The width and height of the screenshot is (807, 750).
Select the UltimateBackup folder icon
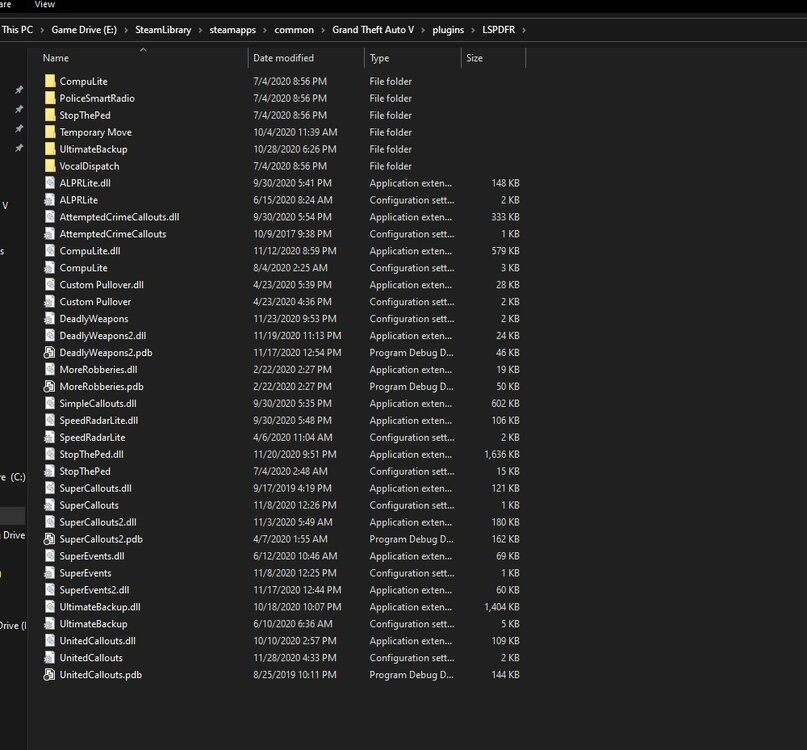point(50,149)
